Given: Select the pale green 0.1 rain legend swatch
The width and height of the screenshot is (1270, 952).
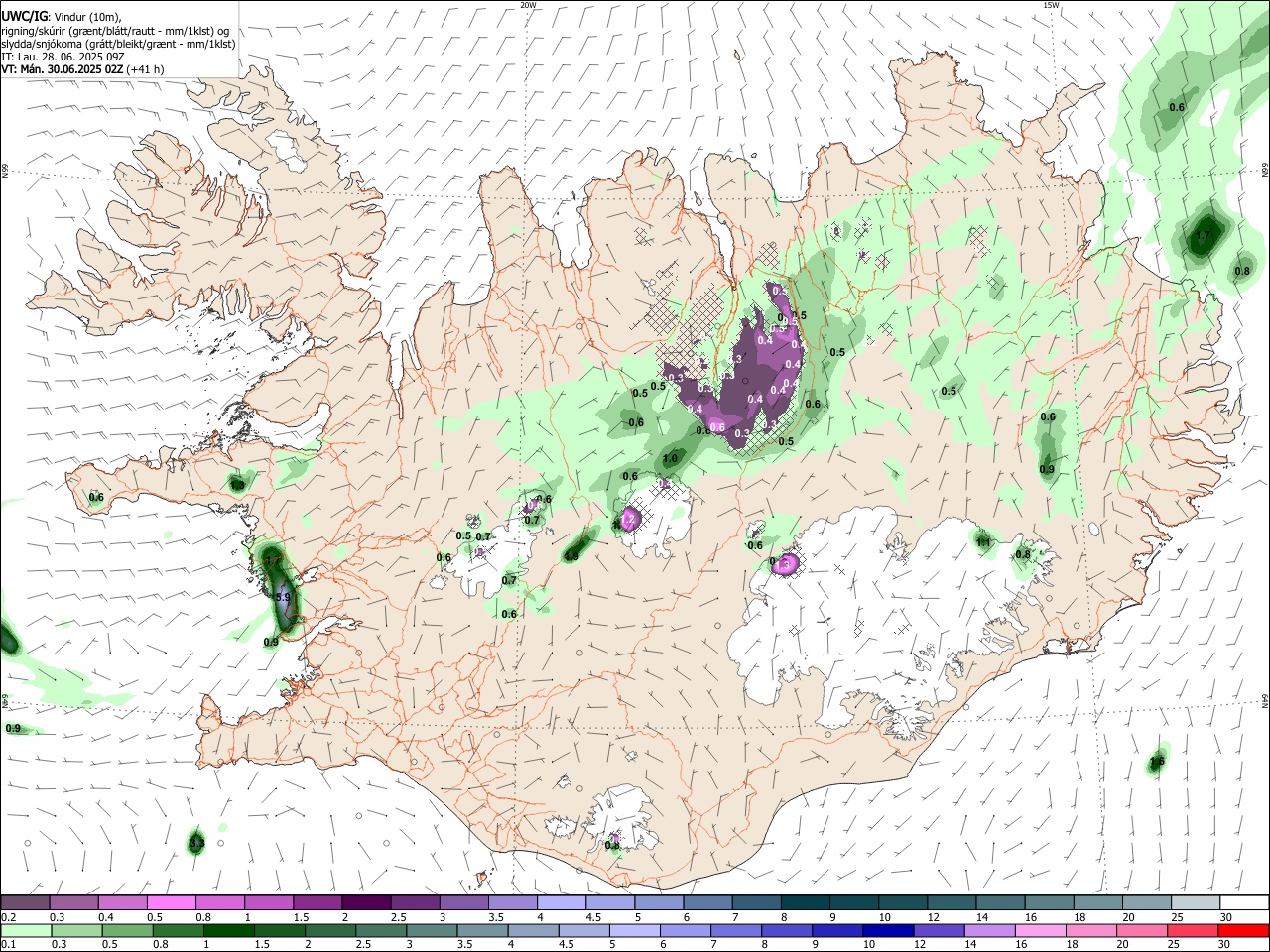Looking at the screenshot, I should click(25, 930).
